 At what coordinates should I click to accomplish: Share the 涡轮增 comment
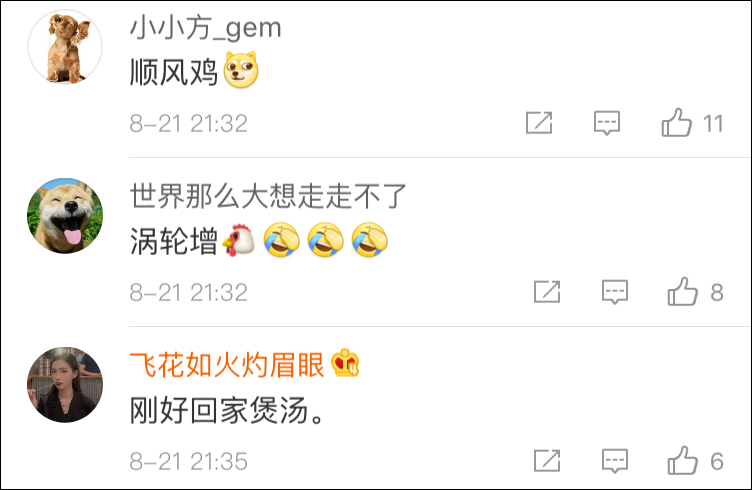click(x=547, y=292)
